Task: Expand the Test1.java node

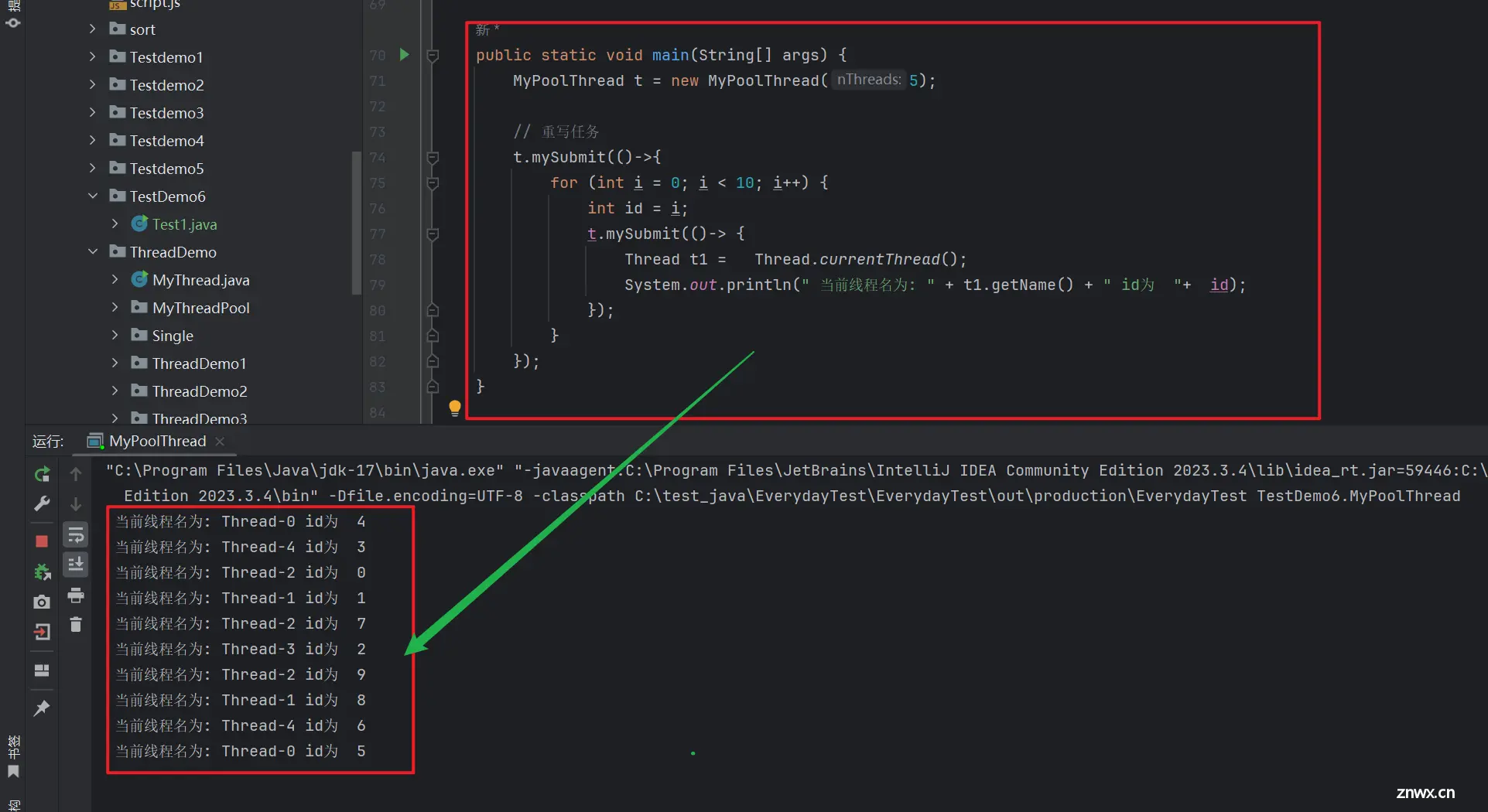Action: [x=115, y=223]
